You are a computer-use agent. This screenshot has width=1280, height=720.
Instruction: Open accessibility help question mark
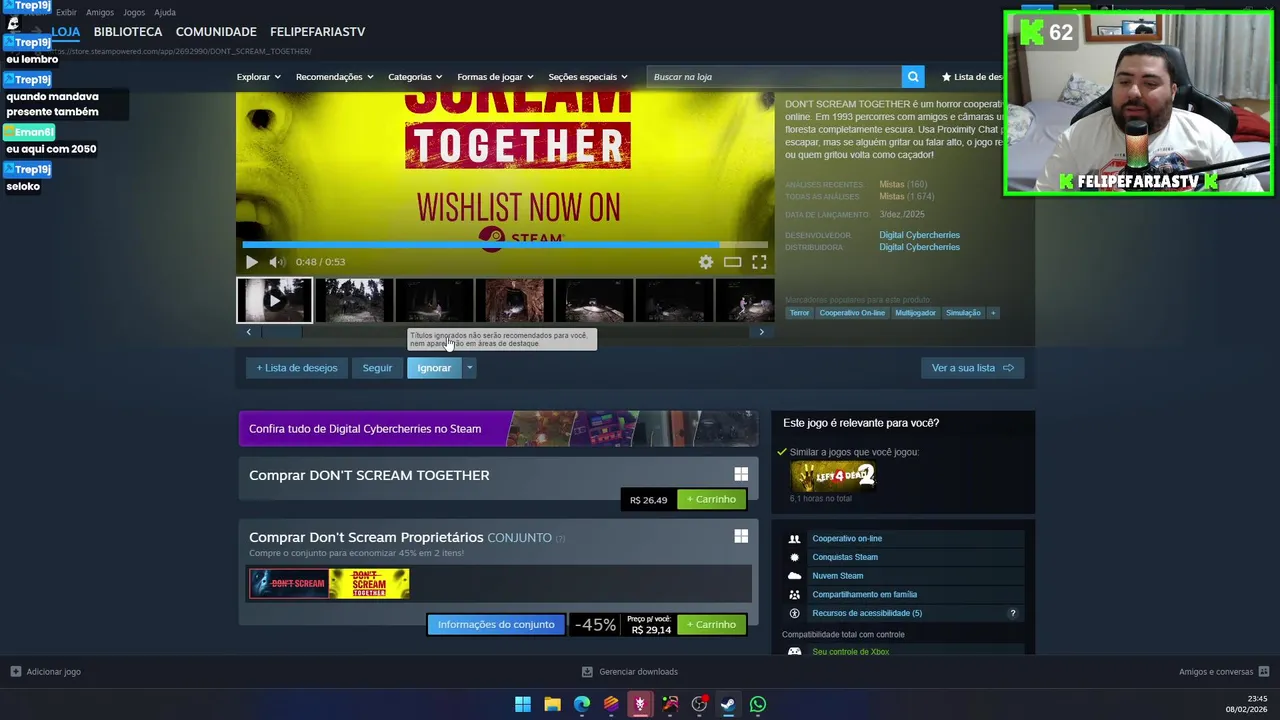point(1012,613)
